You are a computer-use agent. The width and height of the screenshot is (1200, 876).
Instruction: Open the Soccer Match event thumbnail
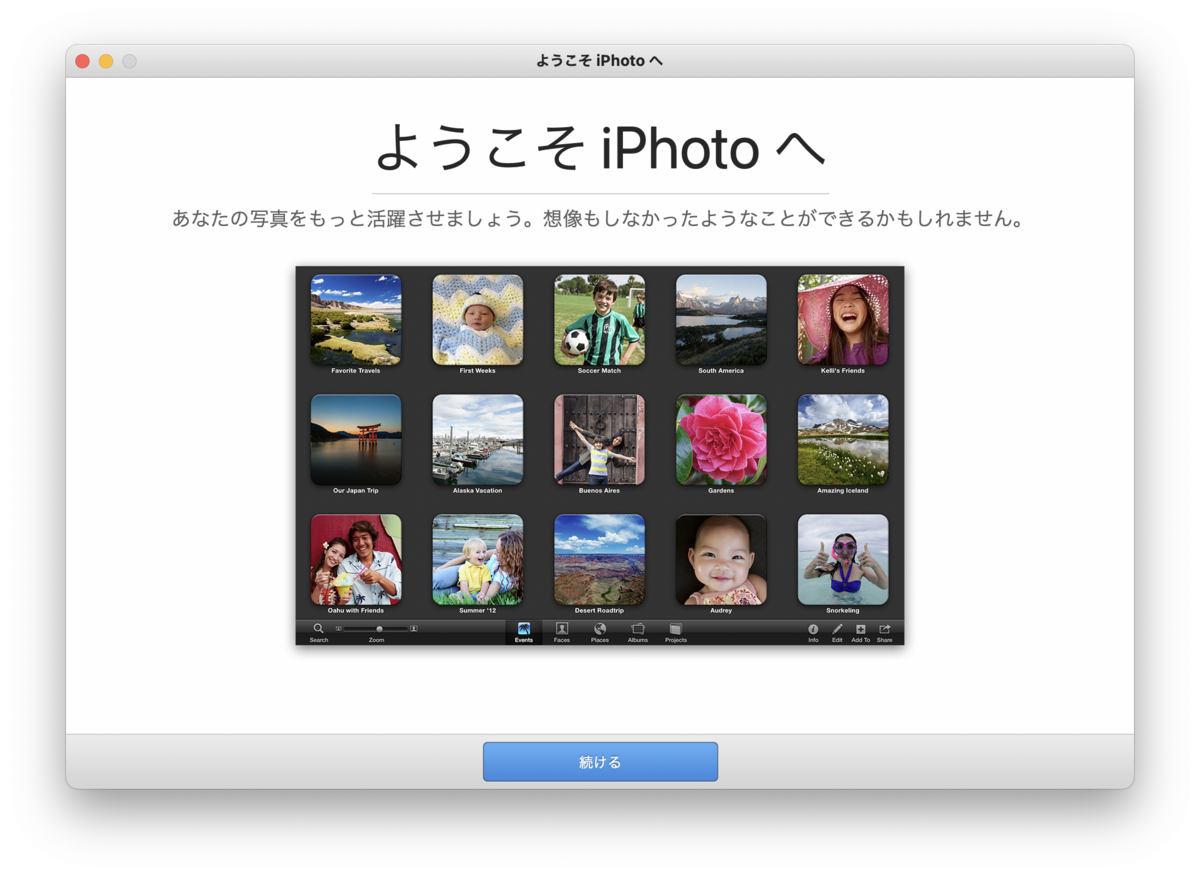tap(599, 320)
